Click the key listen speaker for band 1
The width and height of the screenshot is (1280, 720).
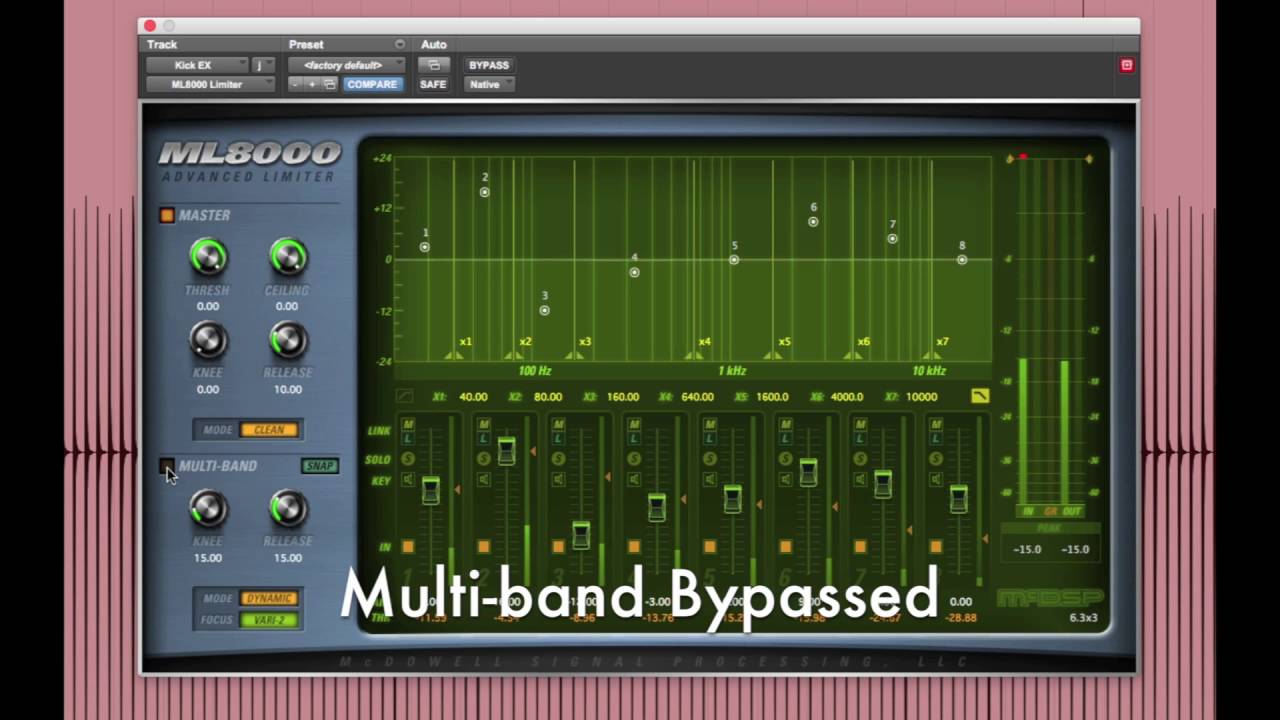[408, 480]
